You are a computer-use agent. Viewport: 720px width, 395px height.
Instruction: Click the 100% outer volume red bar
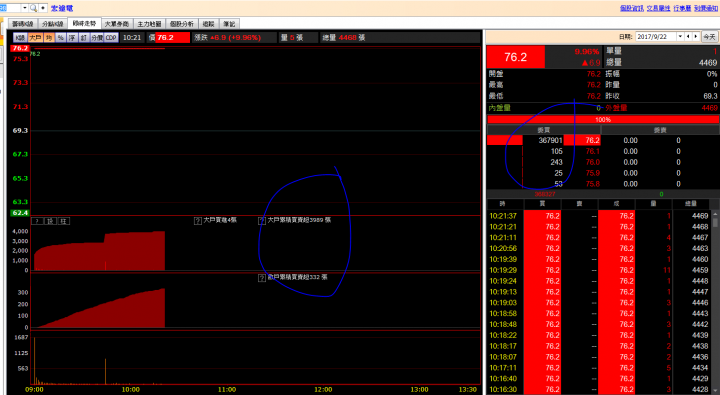click(x=603, y=119)
